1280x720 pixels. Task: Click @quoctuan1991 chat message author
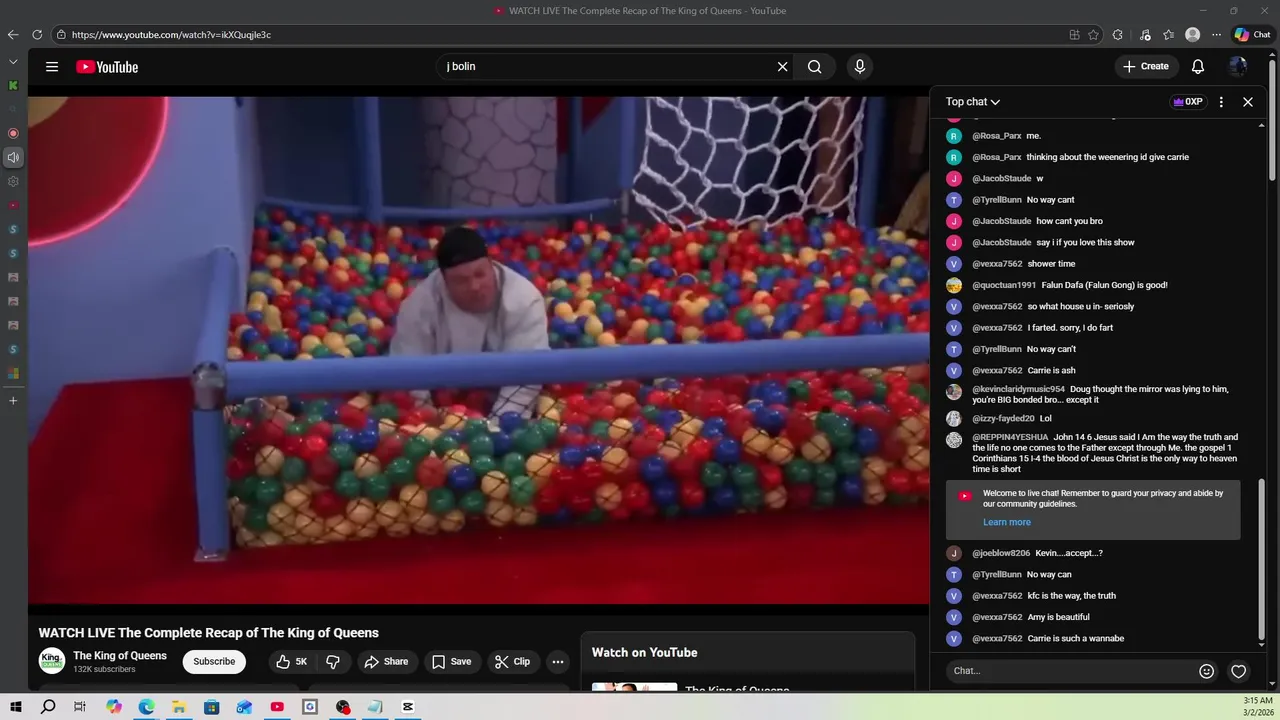point(1004,285)
